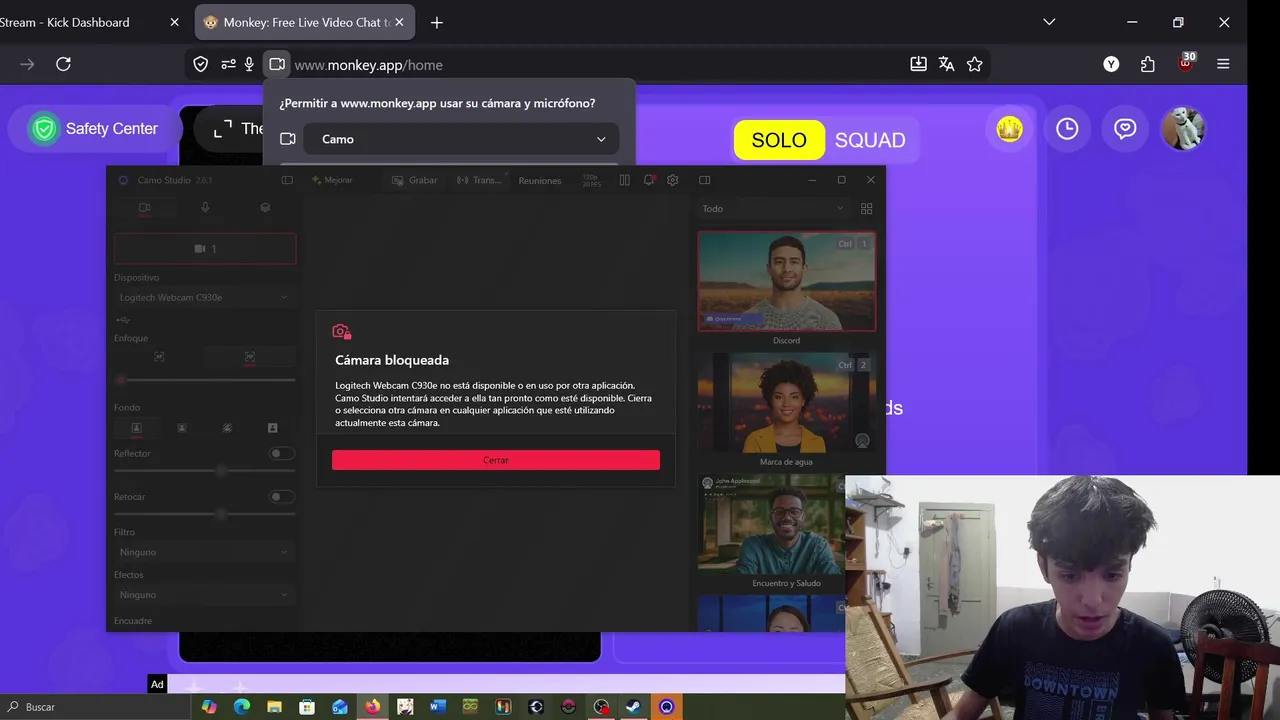The height and width of the screenshot is (720, 1280).
Task: Click the Mejorar button in Camo Studio
Action: pyautogui.click(x=332, y=181)
